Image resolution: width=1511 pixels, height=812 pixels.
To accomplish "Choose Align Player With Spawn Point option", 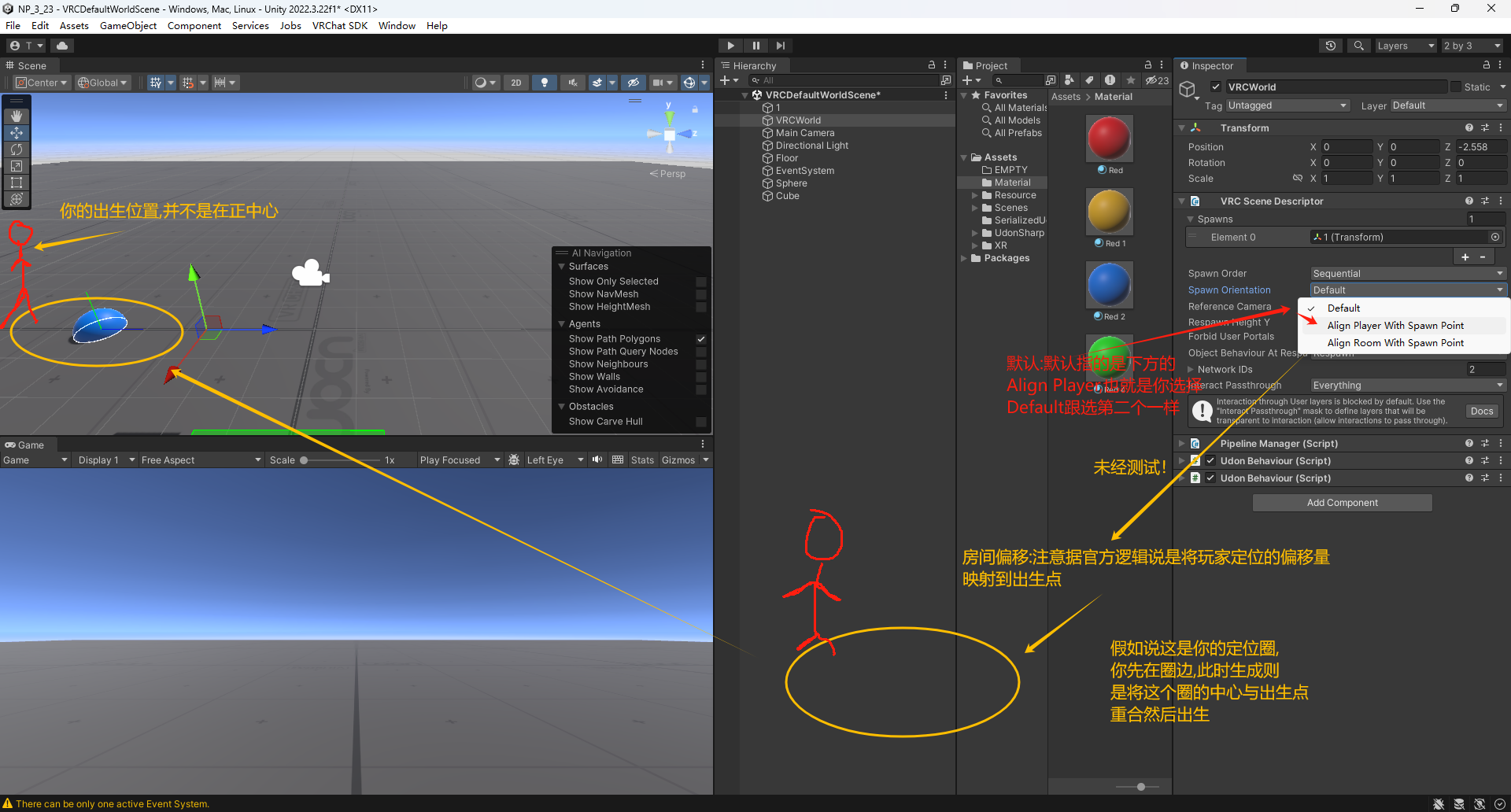I will pos(1395,326).
